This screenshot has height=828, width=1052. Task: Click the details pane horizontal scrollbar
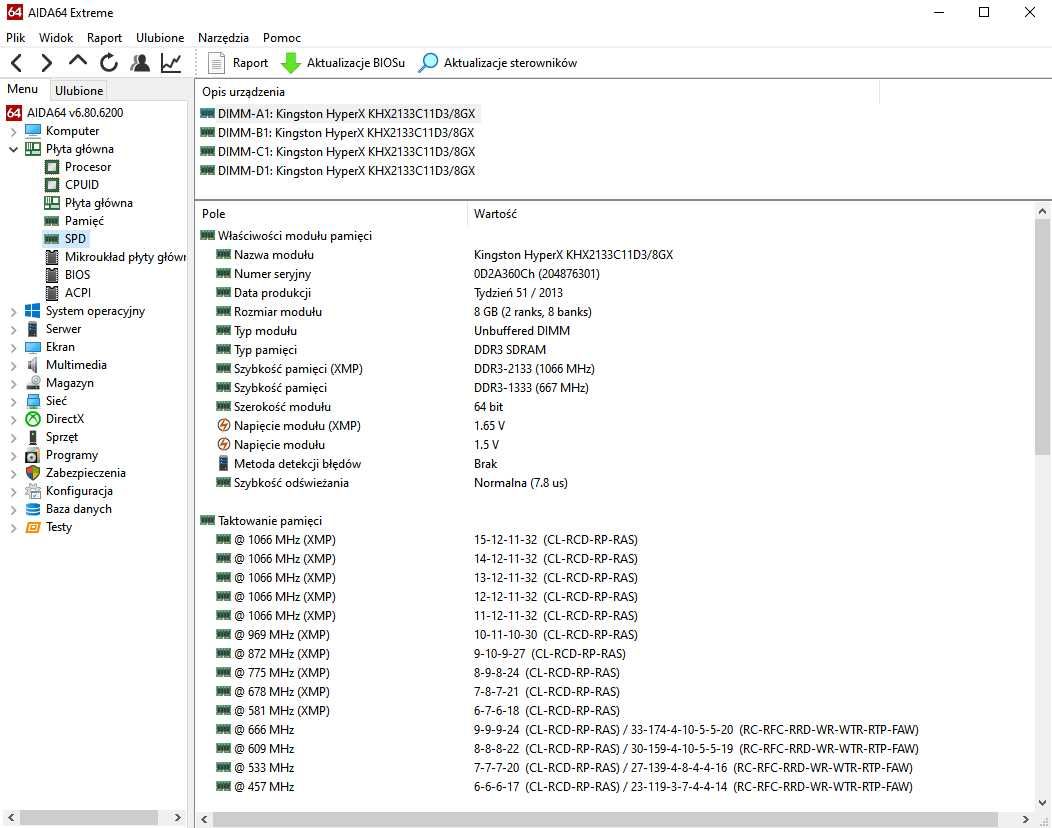(604, 819)
